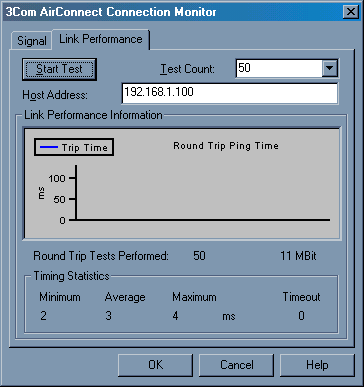Click the 11 MBit rate indicator

click(x=298, y=256)
